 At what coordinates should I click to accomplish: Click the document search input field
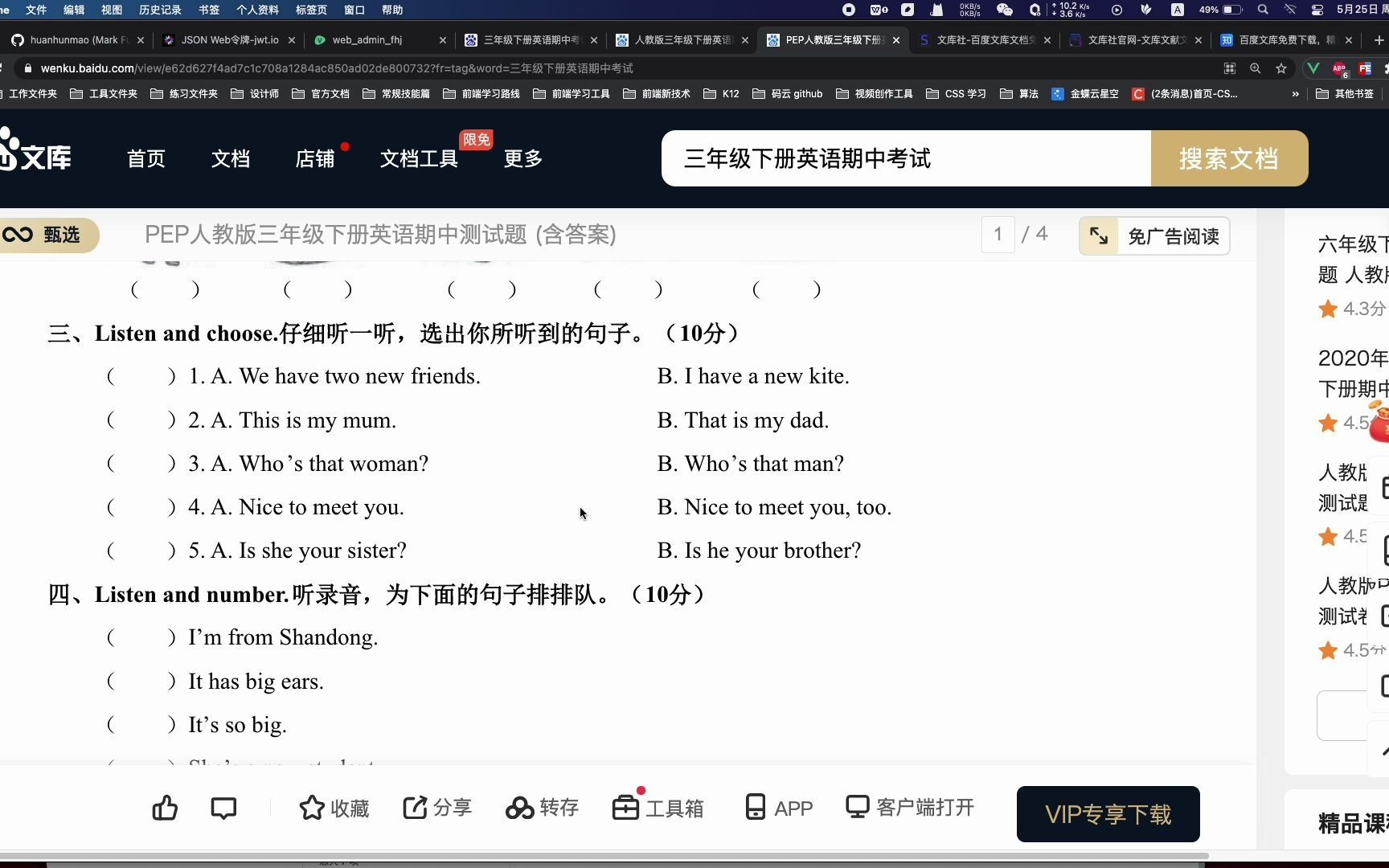906,158
